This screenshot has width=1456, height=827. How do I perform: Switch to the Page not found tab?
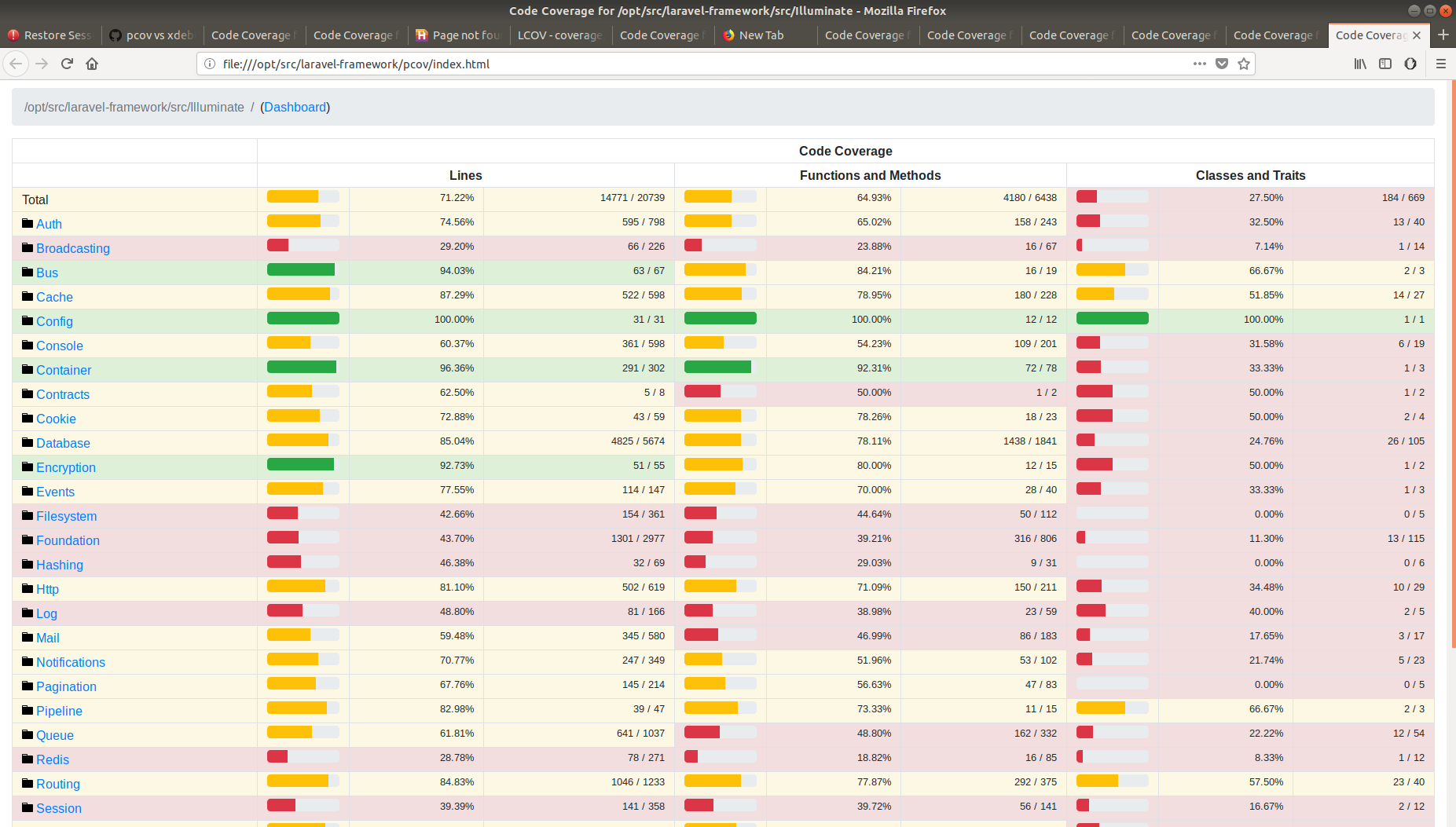[459, 35]
